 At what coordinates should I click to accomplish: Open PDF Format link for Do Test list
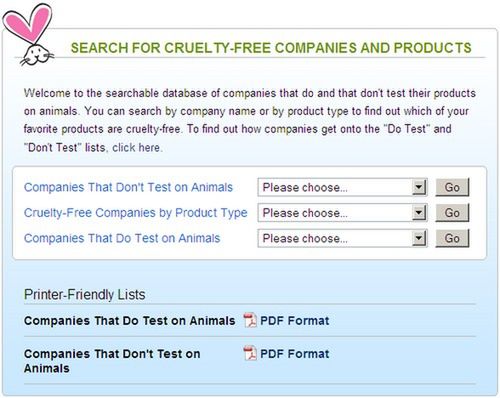click(295, 321)
